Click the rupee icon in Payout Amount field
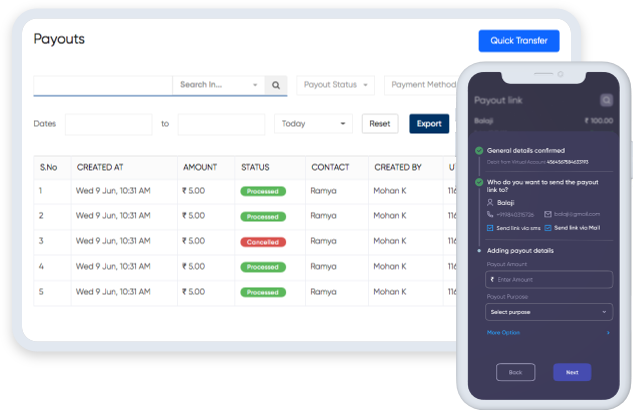The image size is (633, 410). coord(490,280)
